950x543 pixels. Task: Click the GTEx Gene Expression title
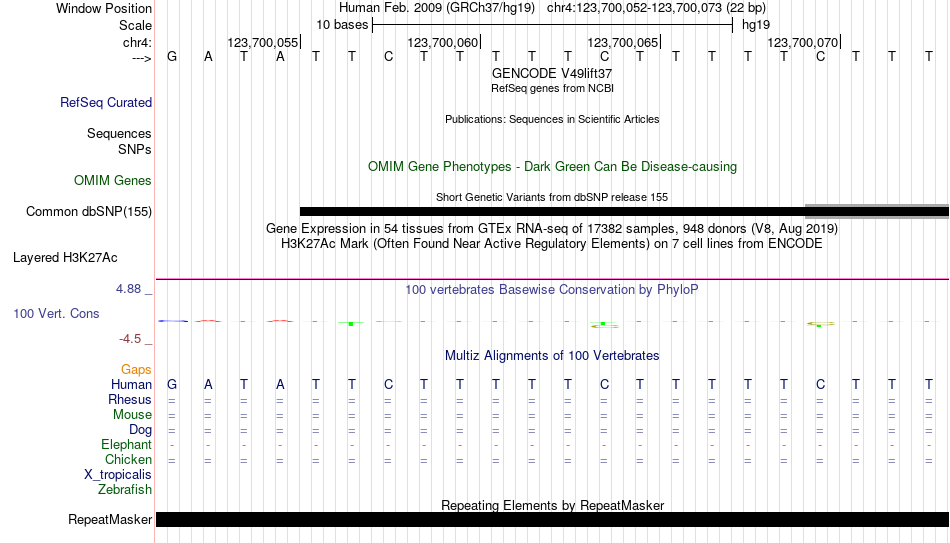552,228
